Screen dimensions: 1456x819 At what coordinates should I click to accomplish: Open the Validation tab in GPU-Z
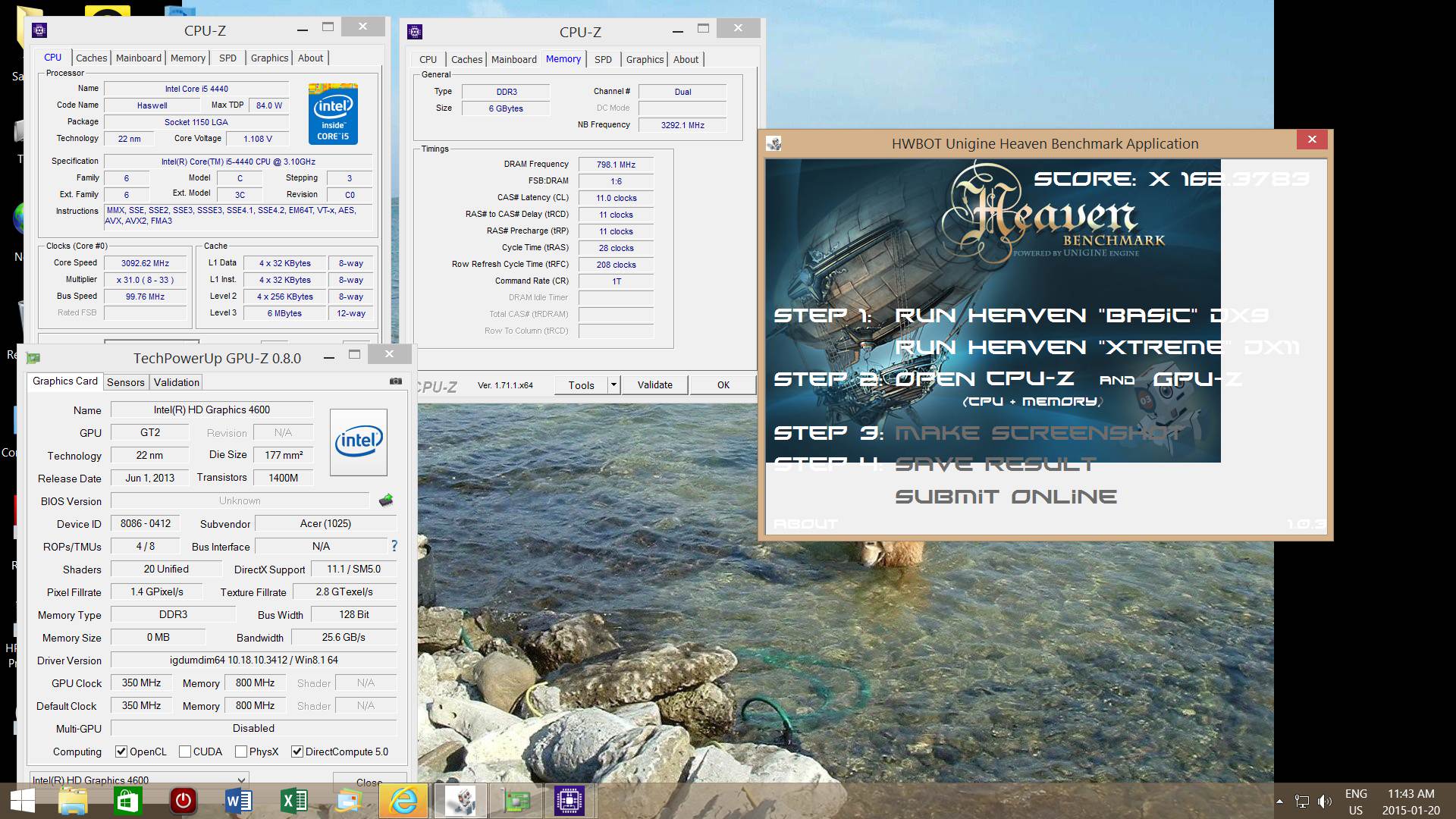(177, 382)
